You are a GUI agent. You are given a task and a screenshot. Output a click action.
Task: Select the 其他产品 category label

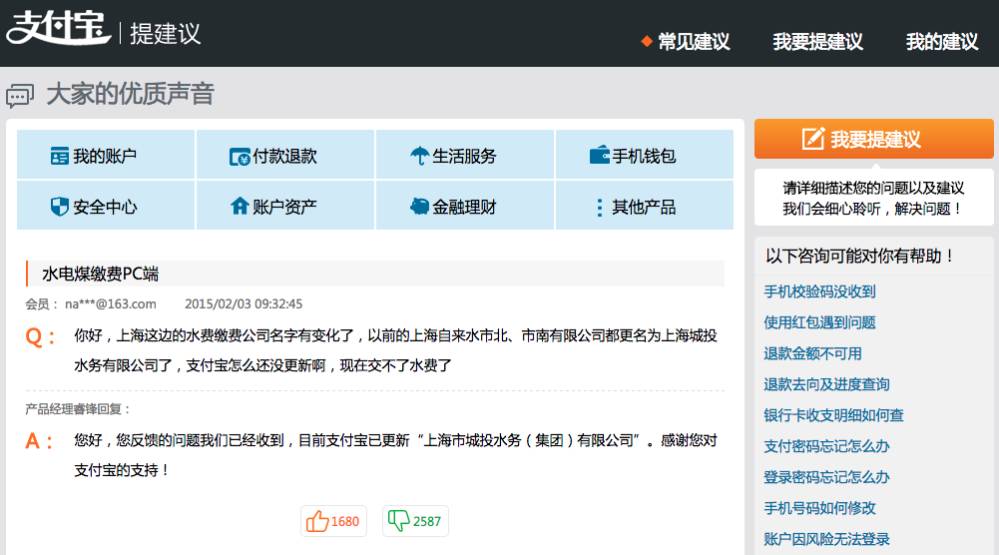[x=643, y=206]
